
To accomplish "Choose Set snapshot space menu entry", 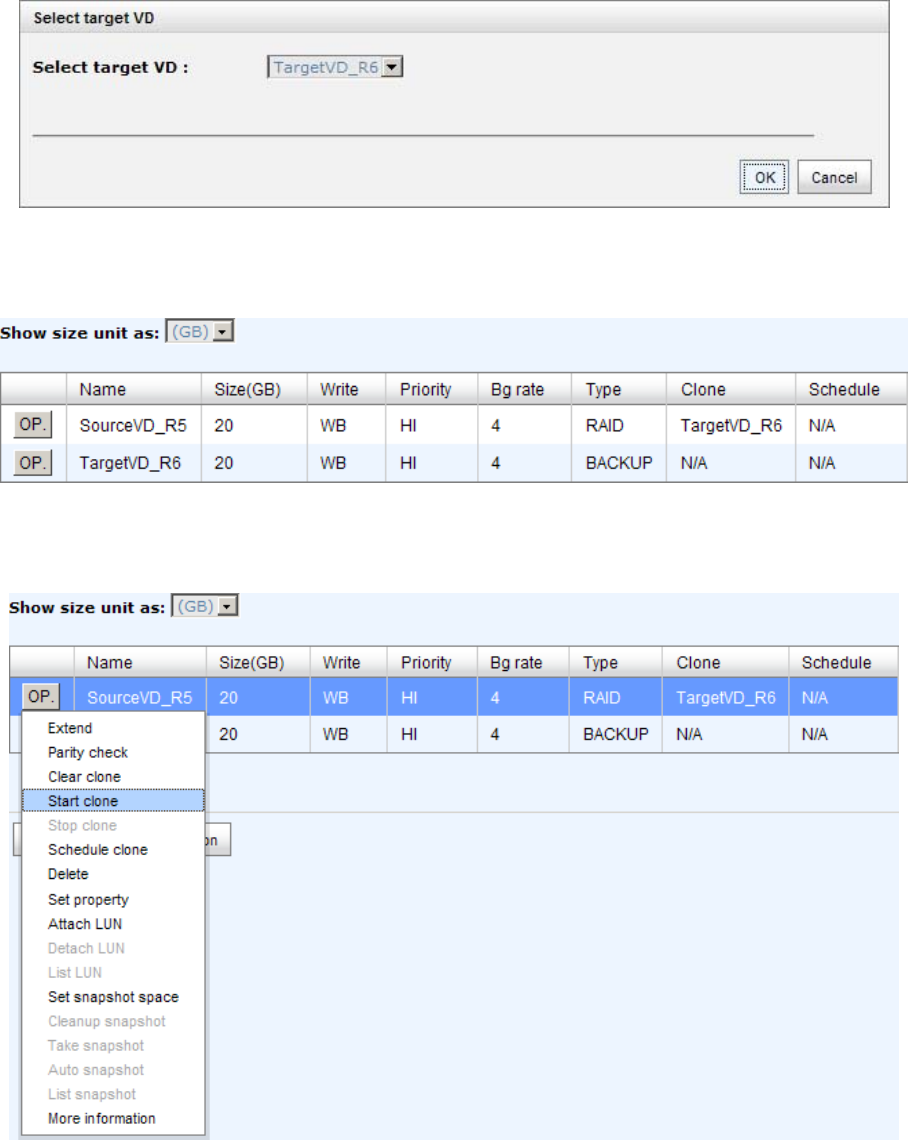I will [113, 997].
